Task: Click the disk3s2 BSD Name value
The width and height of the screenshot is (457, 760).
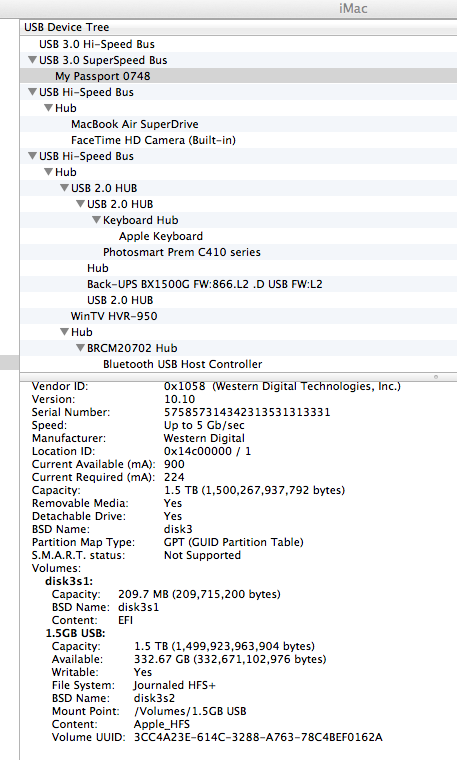Action: (154, 698)
